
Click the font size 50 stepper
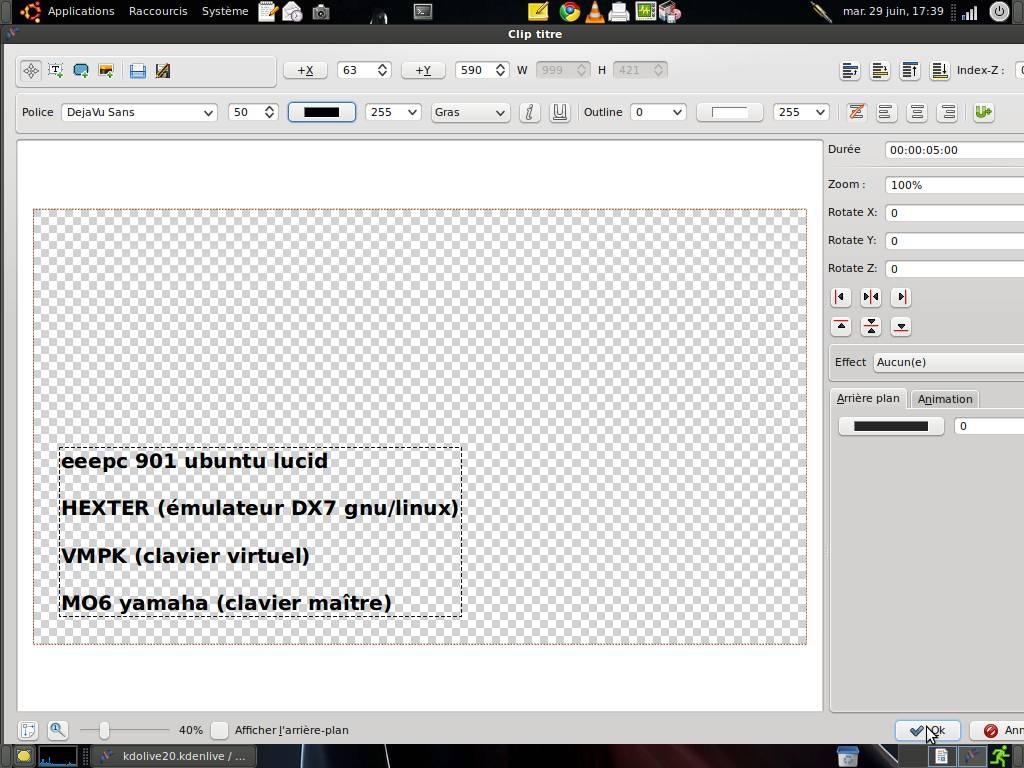269,112
